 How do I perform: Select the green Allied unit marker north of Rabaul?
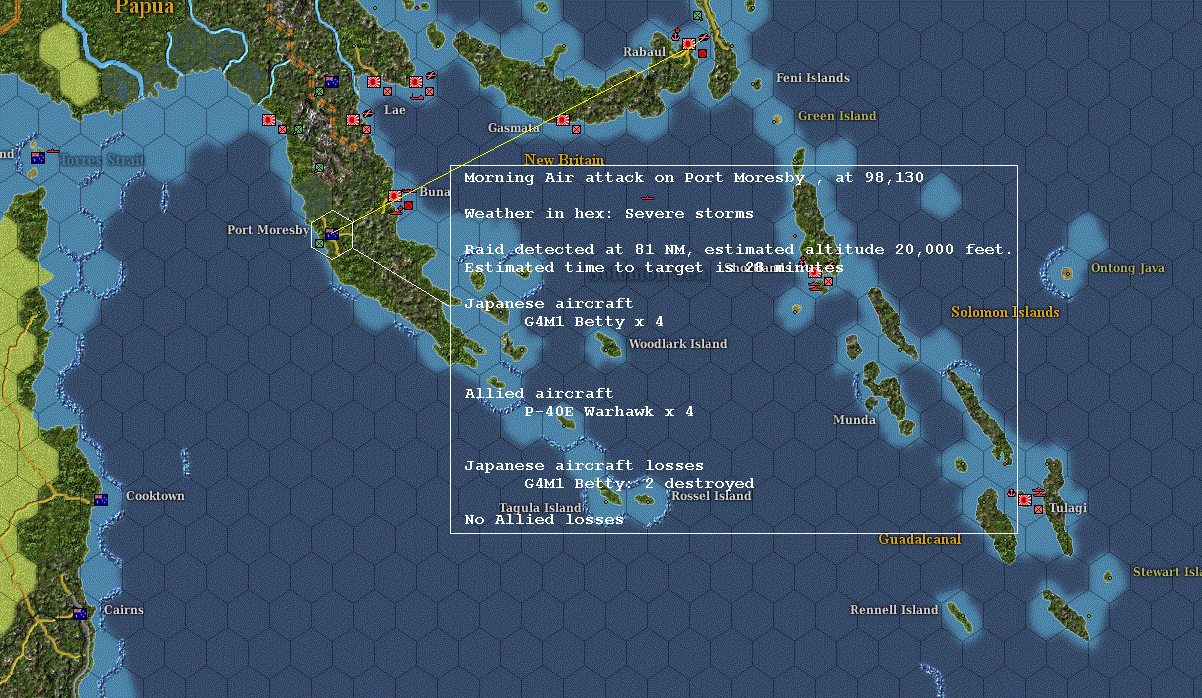pyautogui.click(x=698, y=16)
